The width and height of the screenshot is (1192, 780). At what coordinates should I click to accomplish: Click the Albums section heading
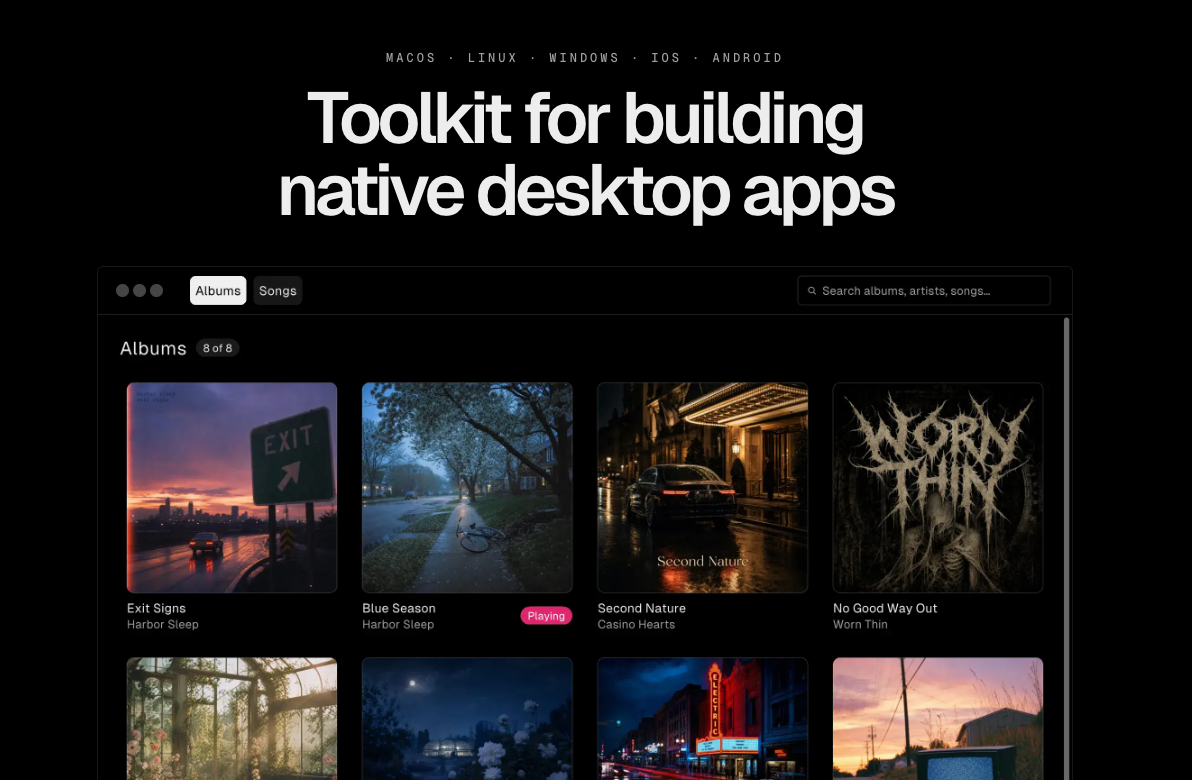pos(153,348)
